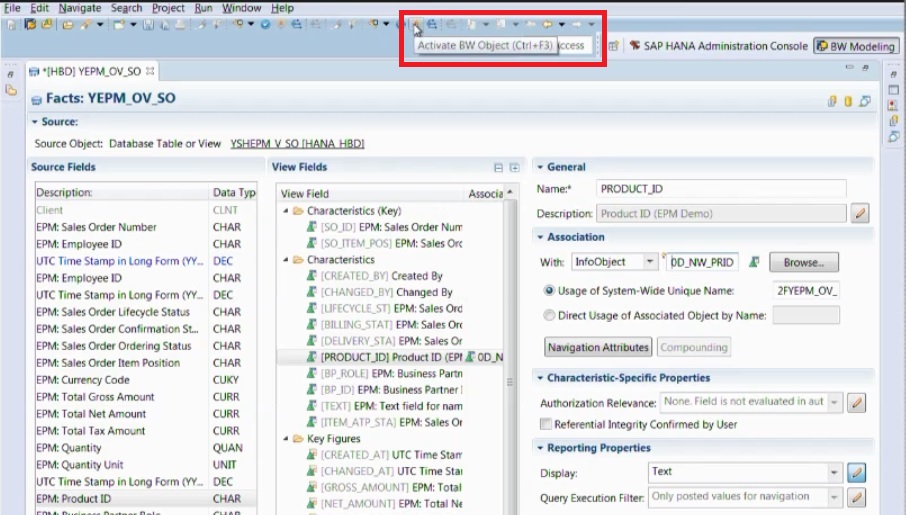Expand all nodes in View Fields

pos(514,168)
